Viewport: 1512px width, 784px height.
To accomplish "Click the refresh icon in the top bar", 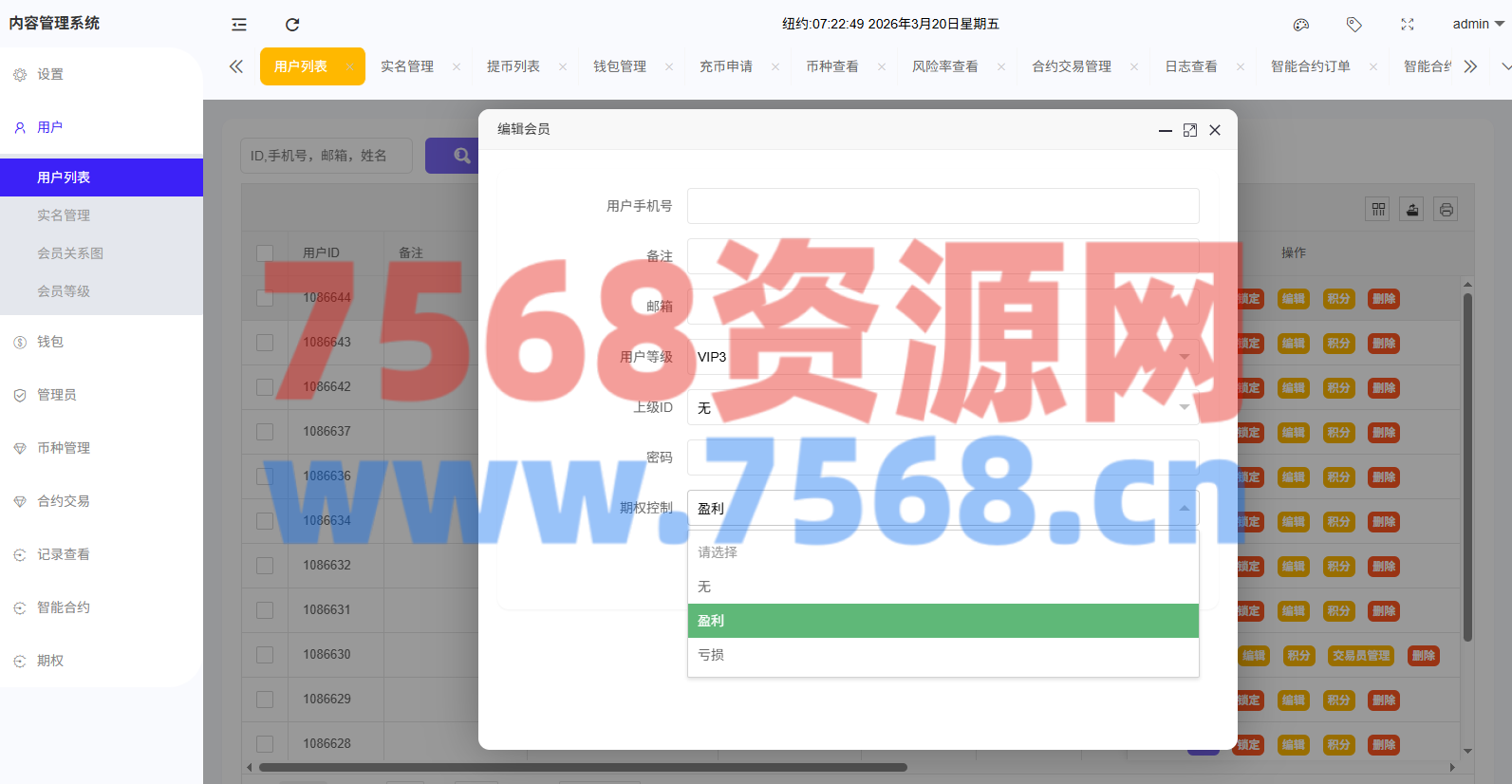I will pos(292,25).
